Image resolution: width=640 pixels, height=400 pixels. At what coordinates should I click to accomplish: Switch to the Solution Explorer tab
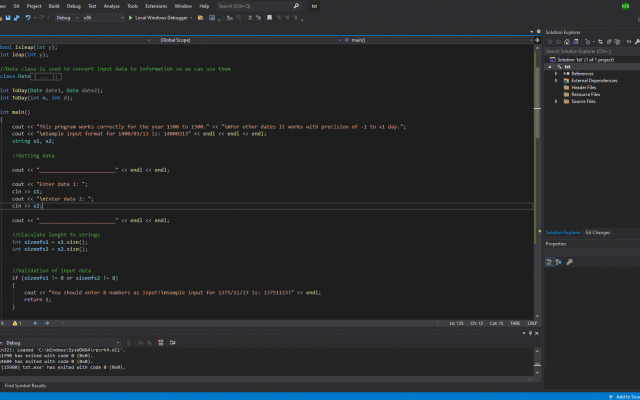coord(563,233)
